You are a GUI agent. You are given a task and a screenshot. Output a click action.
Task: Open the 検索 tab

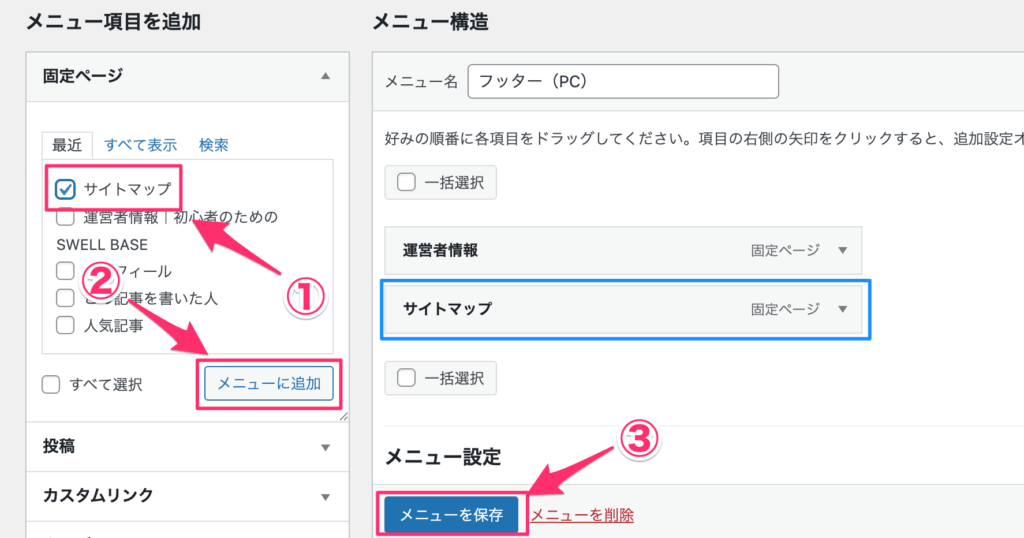tap(213, 145)
